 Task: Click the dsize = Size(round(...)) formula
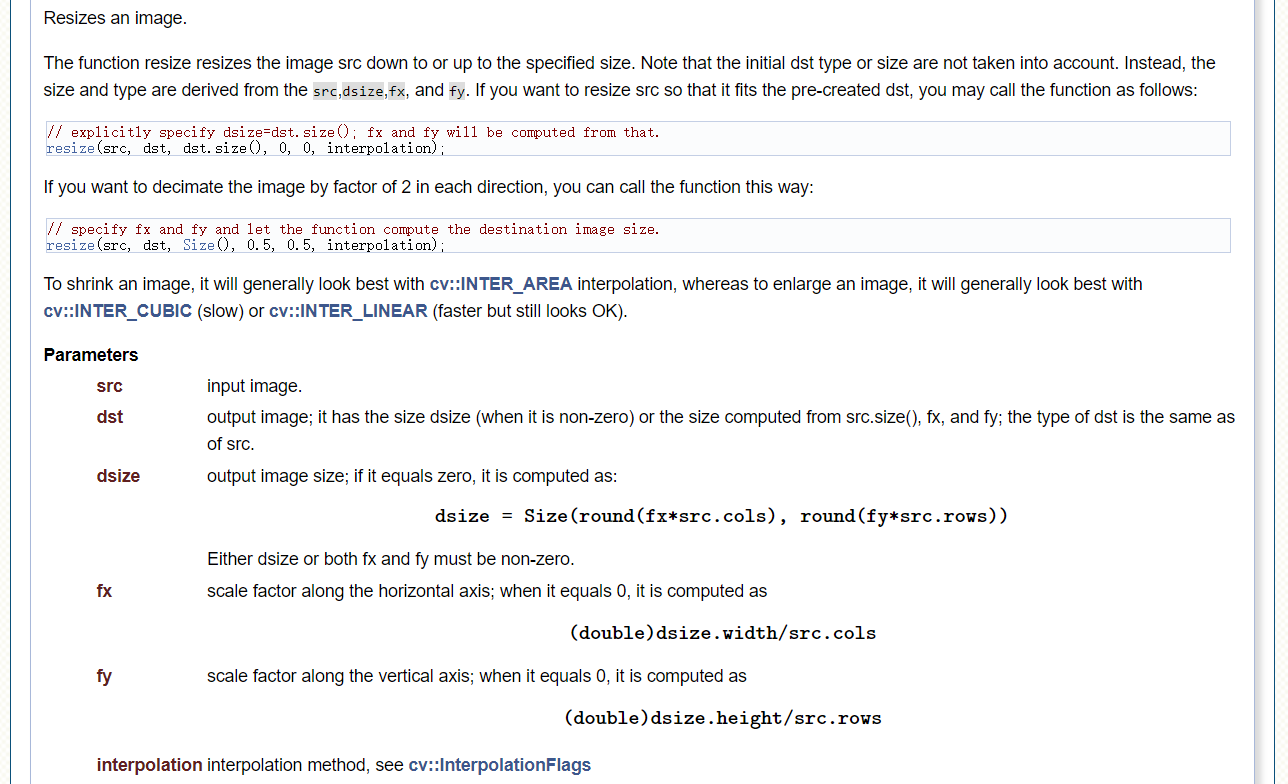[721, 516]
